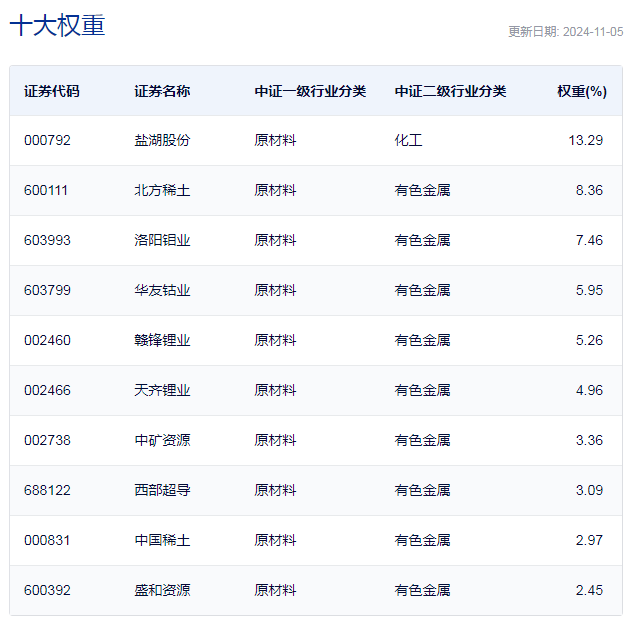Click 原材料 in the 中国稀土 row
This screenshot has height=624, width=630.
click(x=275, y=540)
